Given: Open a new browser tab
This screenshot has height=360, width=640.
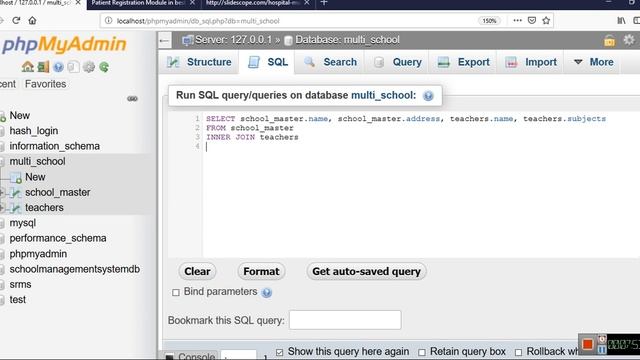Looking at the screenshot, I should [x=324, y=3].
